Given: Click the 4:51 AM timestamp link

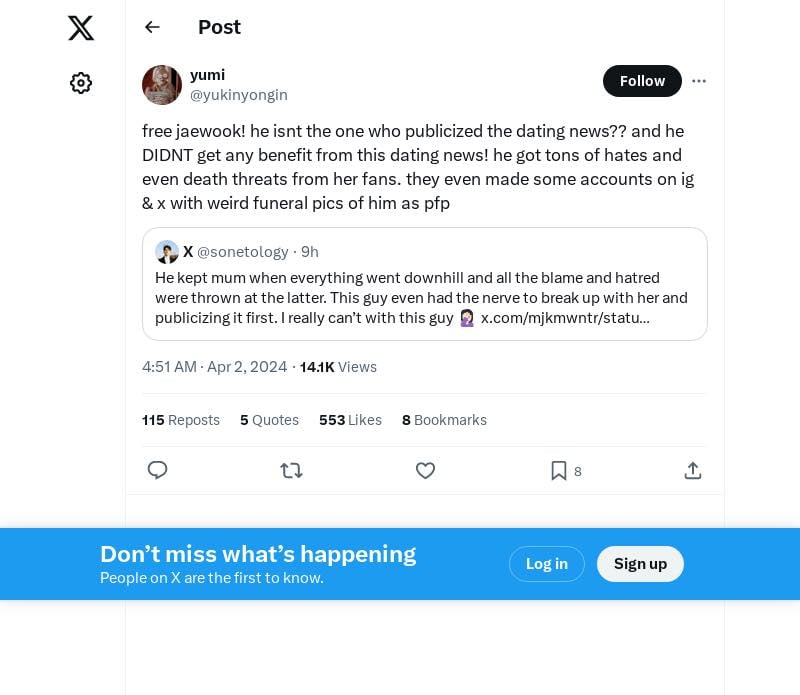Looking at the screenshot, I should tap(215, 367).
